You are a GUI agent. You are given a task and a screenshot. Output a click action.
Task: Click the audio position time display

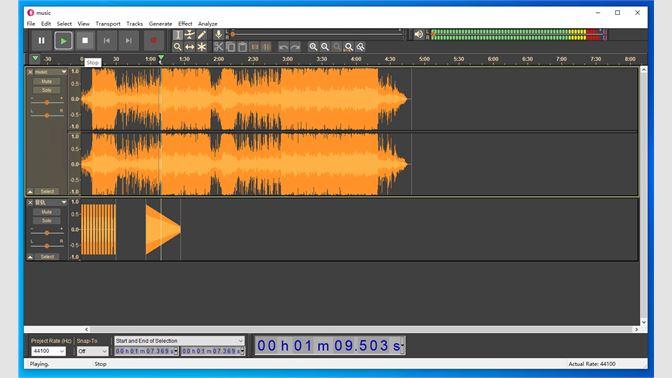pos(330,345)
